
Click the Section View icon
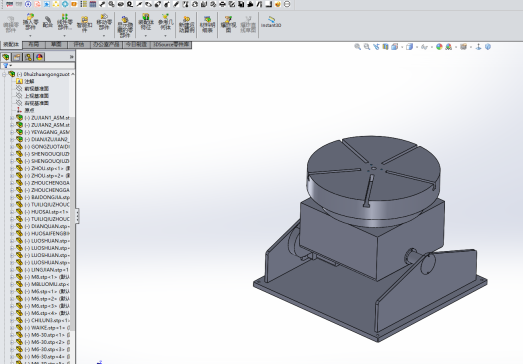pyautogui.click(x=386, y=47)
